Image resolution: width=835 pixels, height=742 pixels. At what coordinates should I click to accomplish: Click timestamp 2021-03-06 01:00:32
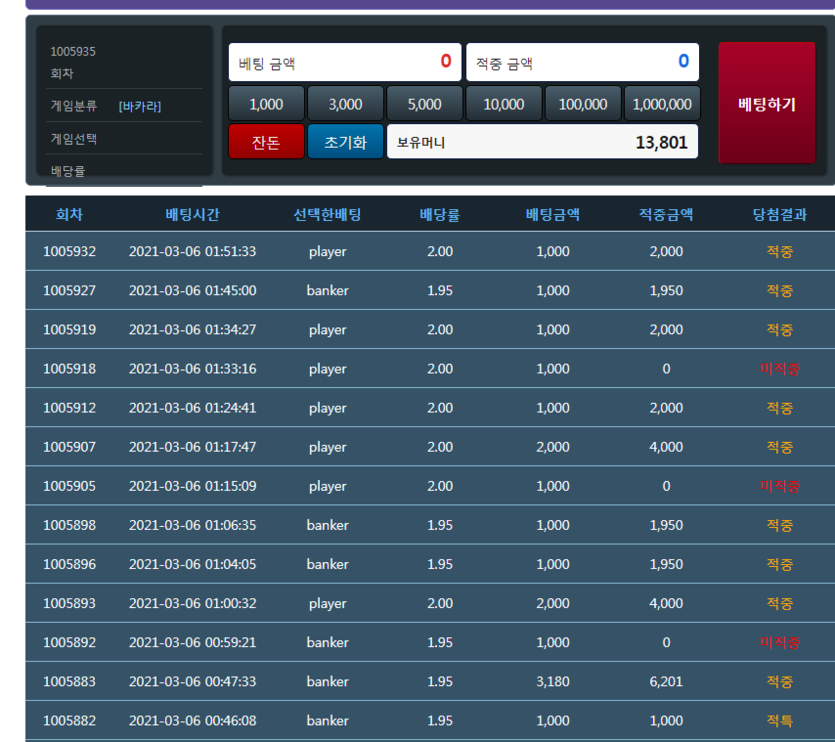coord(192,604)
